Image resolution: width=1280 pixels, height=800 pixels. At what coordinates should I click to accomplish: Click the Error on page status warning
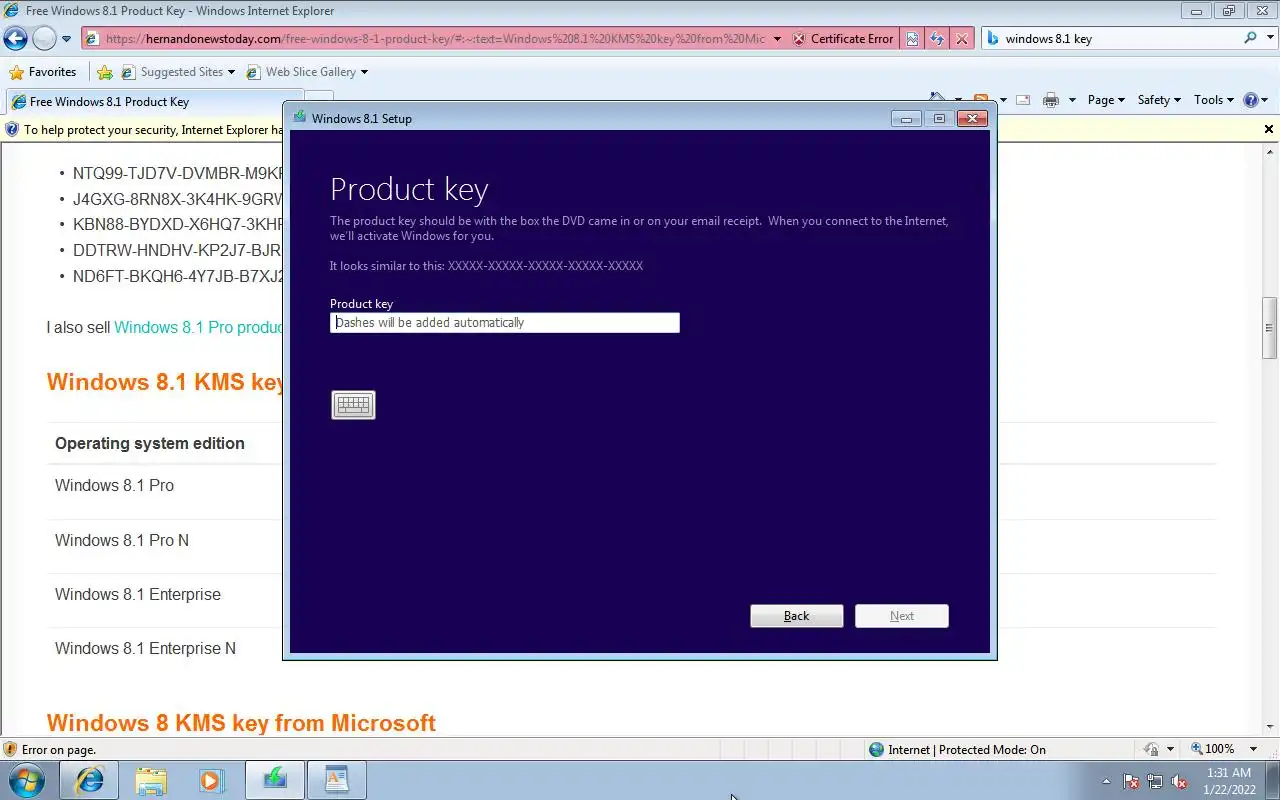pos(50,749)
